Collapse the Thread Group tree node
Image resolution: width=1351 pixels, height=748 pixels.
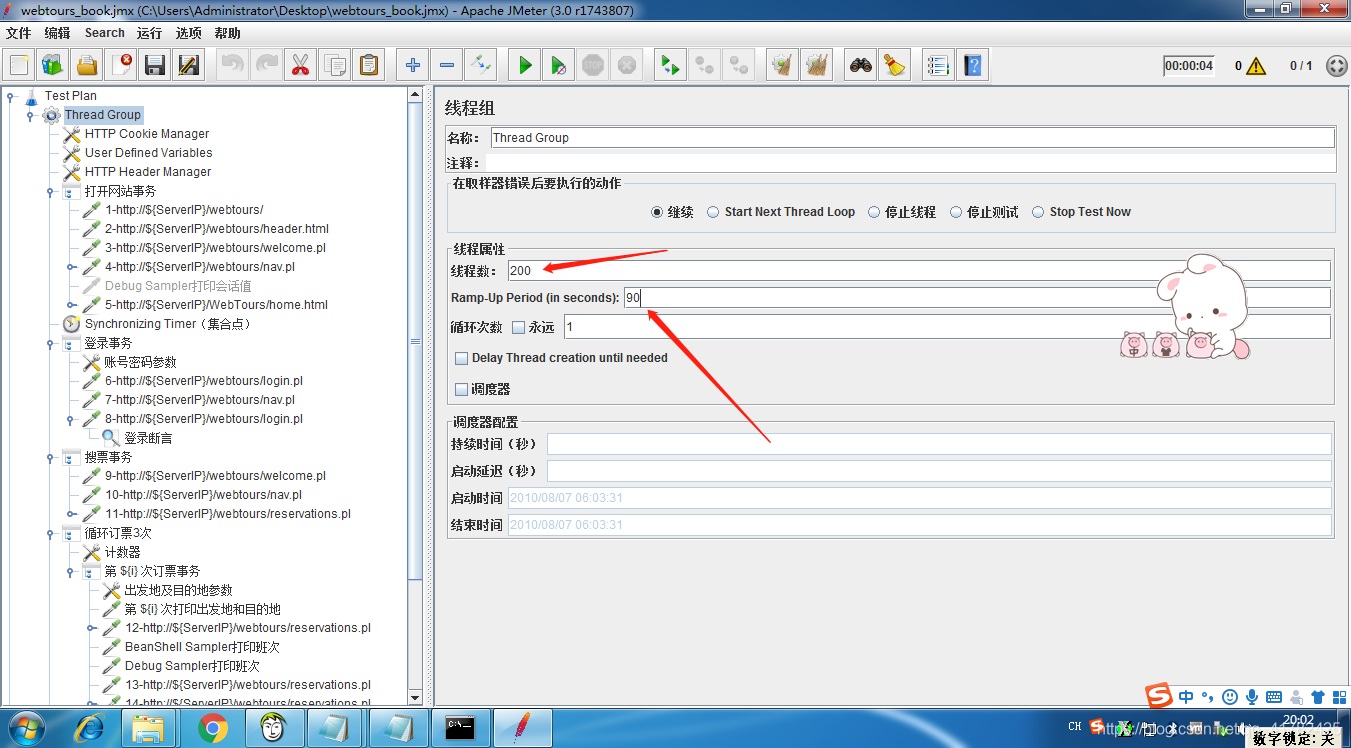pyautogui.click(x=30, y=115)
